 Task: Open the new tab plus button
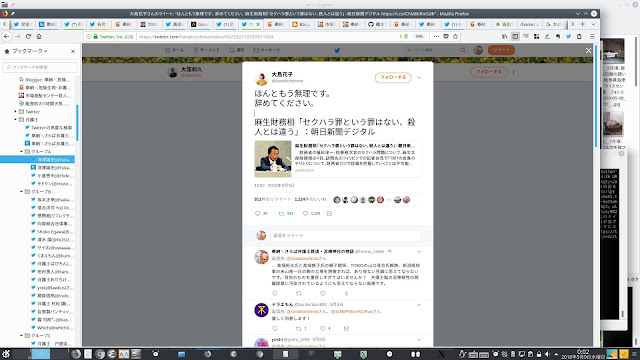coord(582,24)
